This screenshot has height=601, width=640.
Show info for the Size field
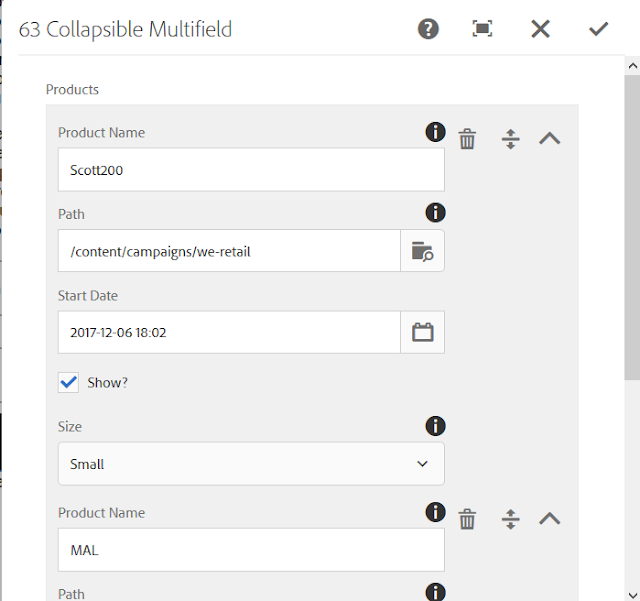(436, 426)
